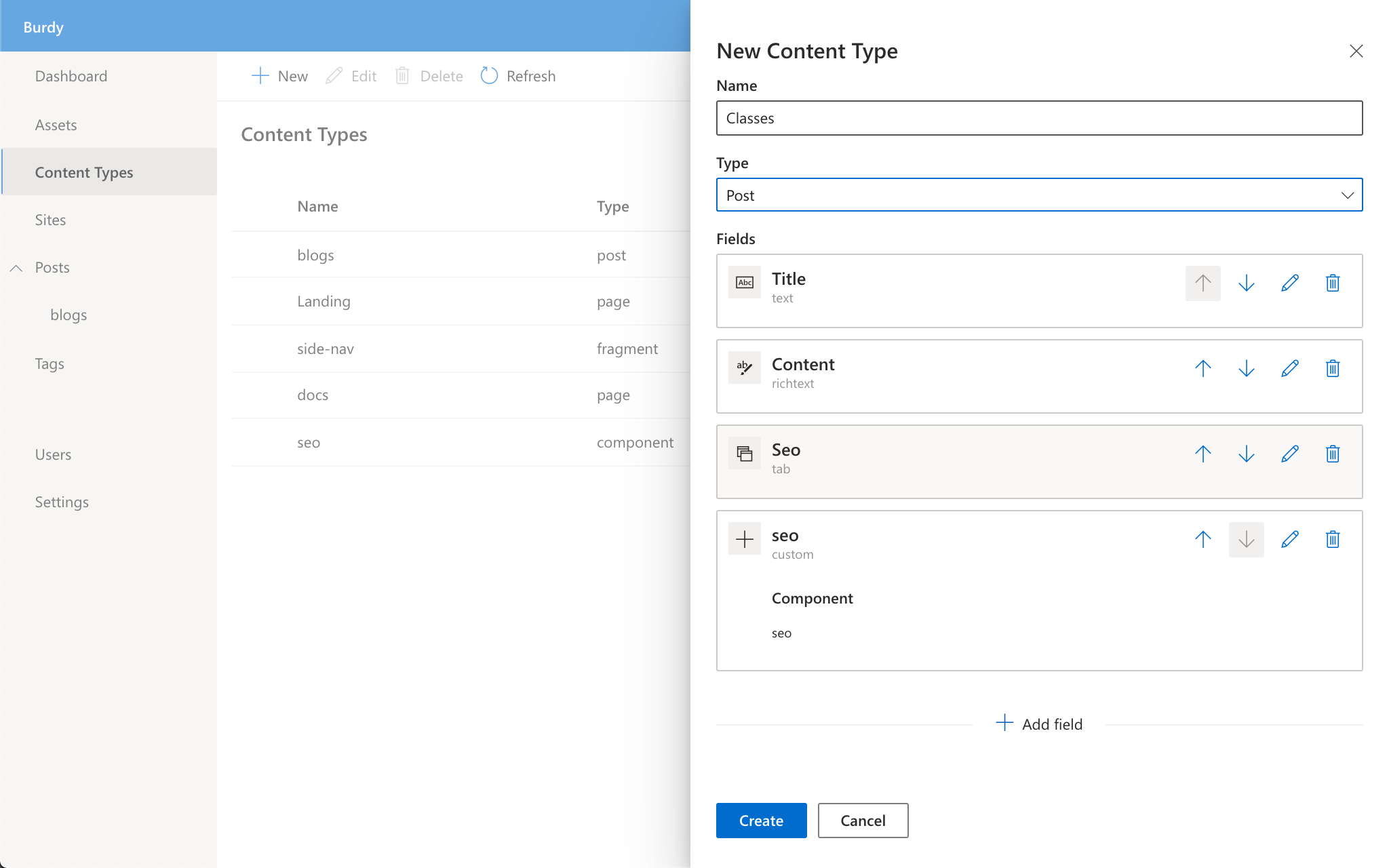Delete the Title field using trash icon
Screen dimensions: 1389x868
(x=1332, y=283)
